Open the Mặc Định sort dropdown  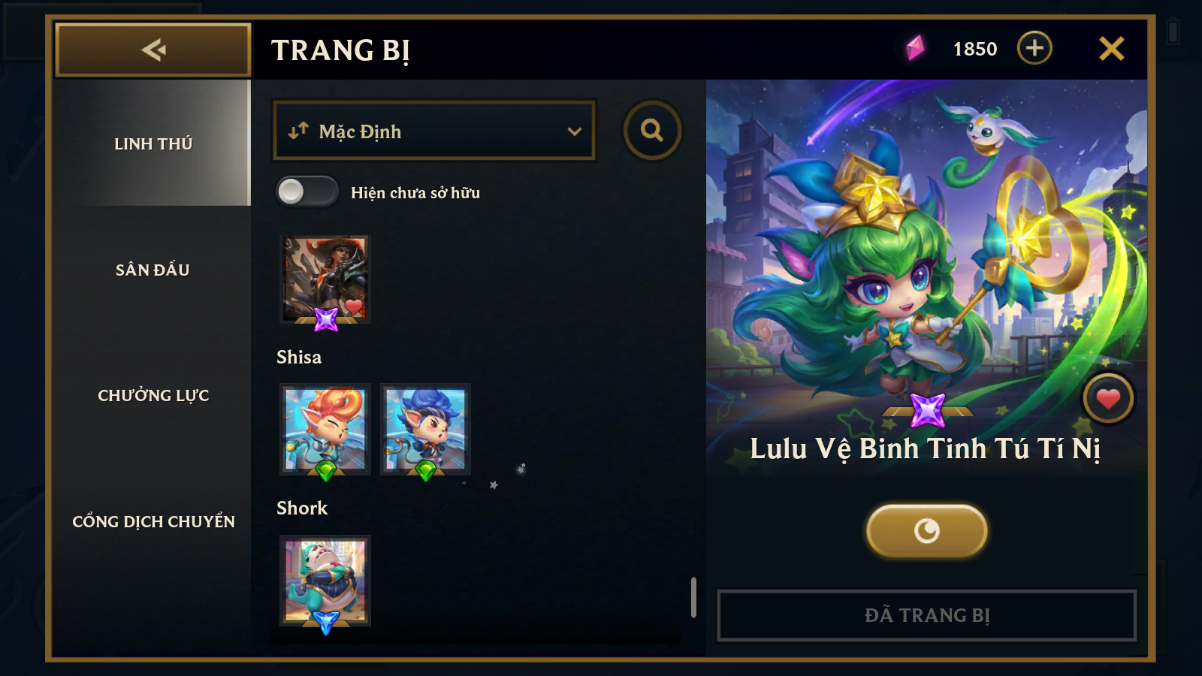(x=434, y=131)
